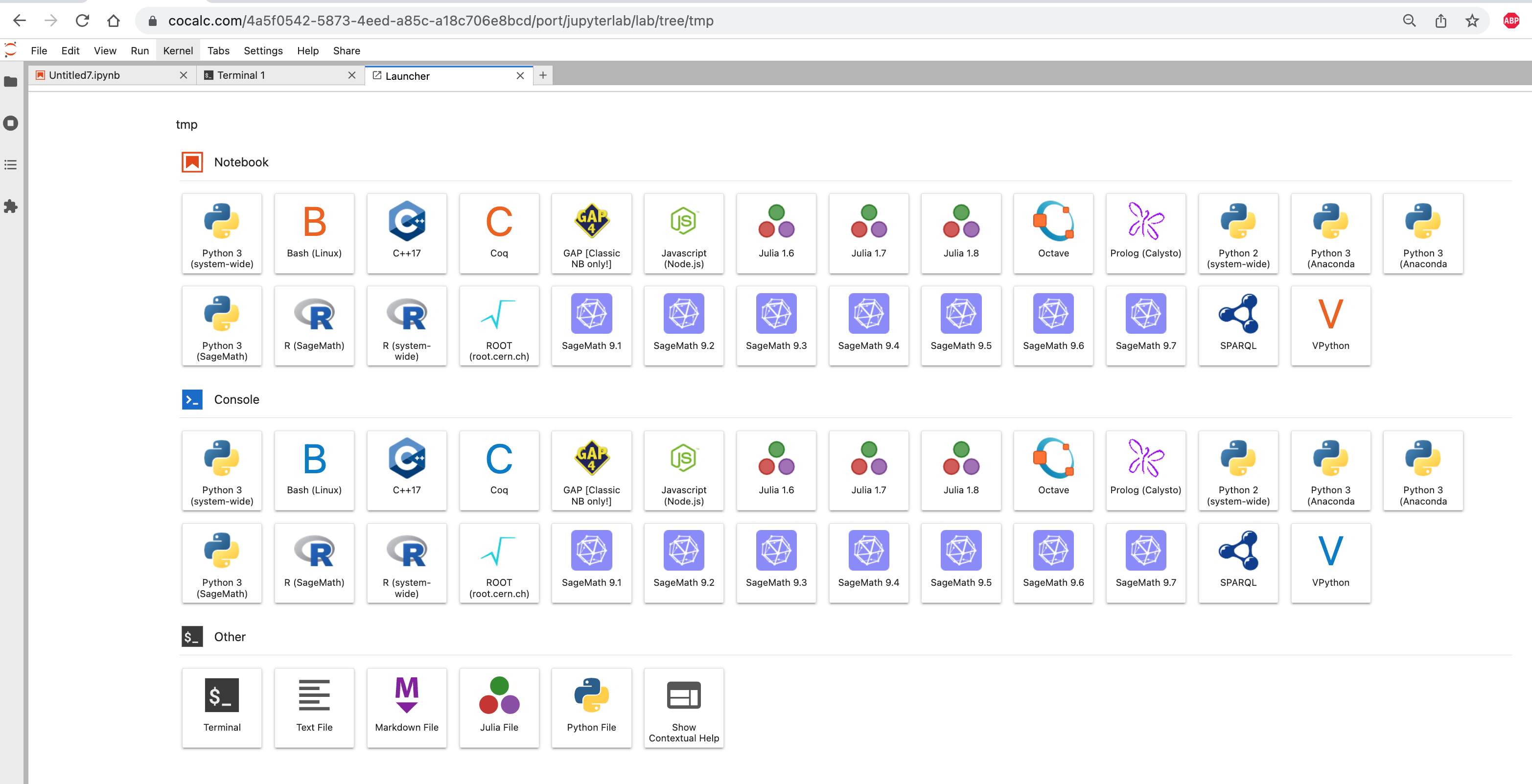Start a C++17 notebook
This screenshot has width=1532, height=784.
pyautogui.click(x=407, y=234)
